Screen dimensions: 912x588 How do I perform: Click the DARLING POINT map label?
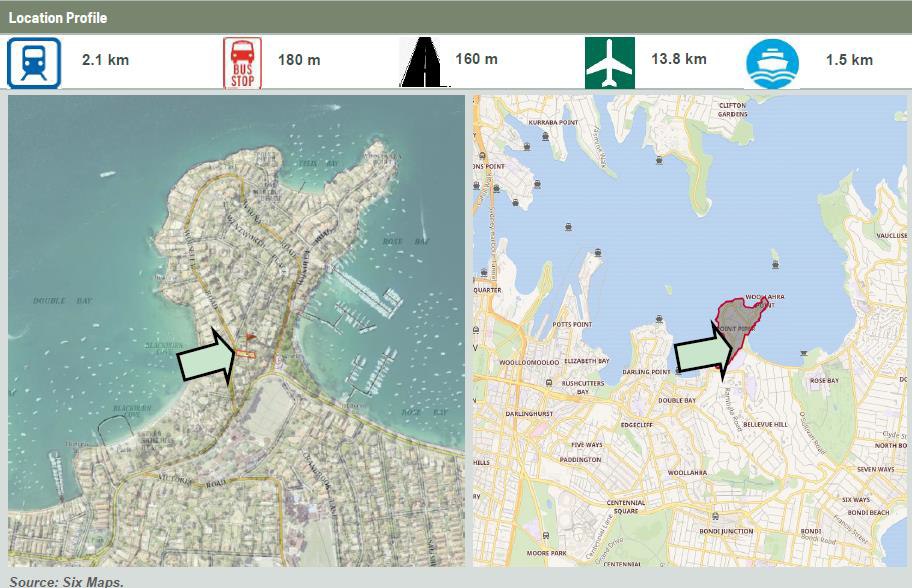pyautogui.click(x=646, y=372)
